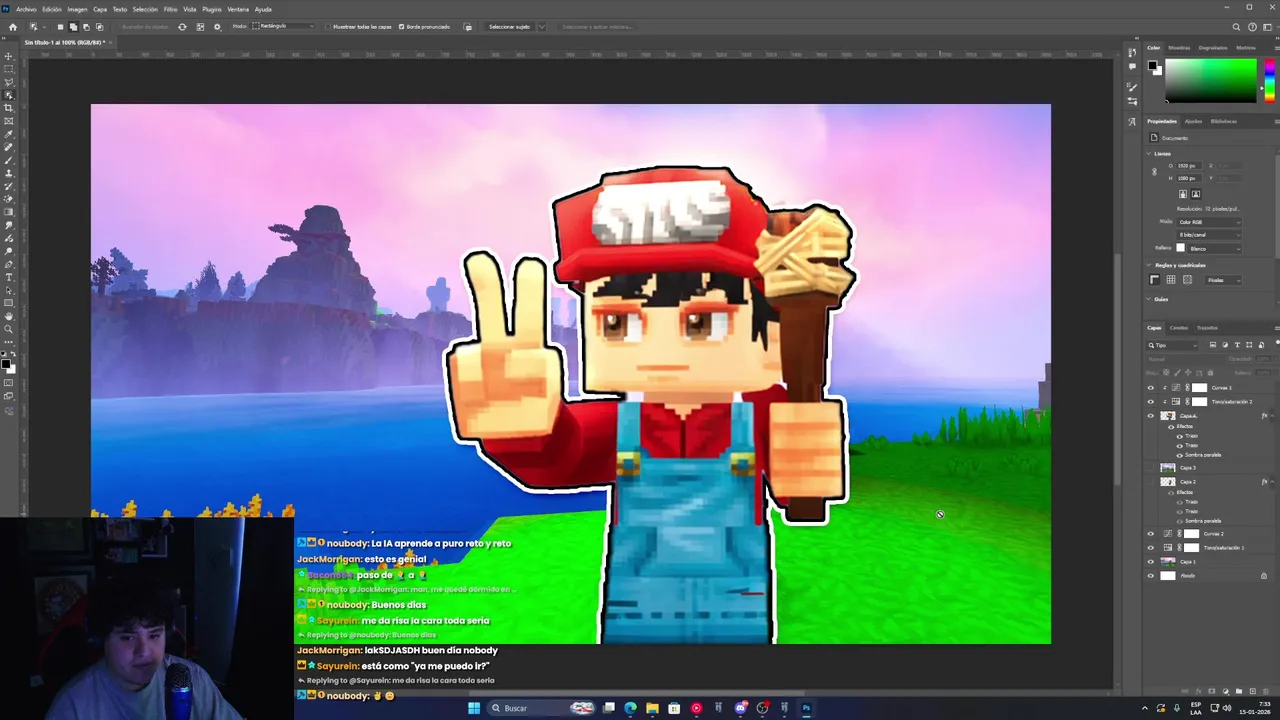Open the layer filter Tipo dropdown

(x=1172, y=345)
